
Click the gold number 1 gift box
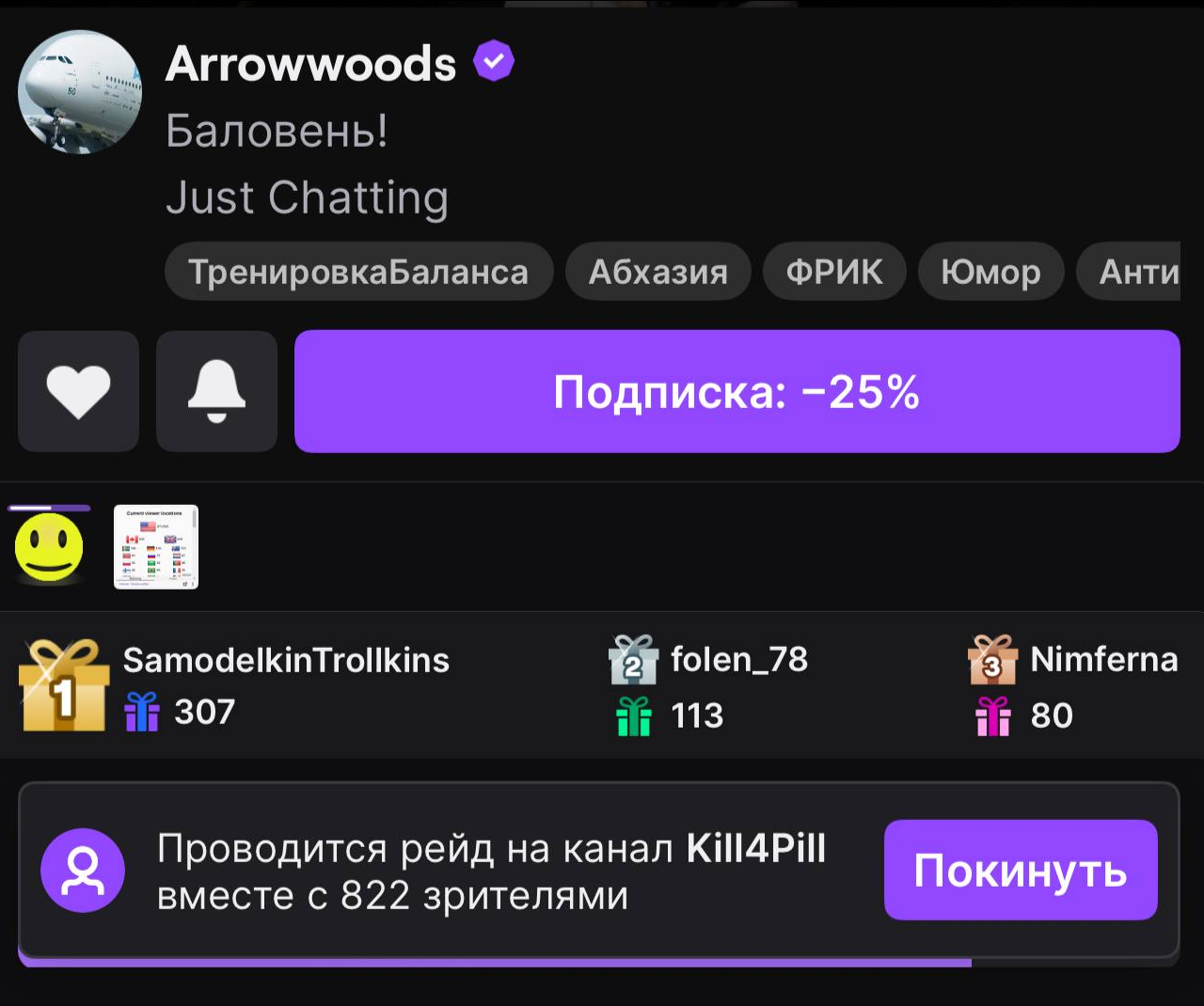tap(63, 685)
